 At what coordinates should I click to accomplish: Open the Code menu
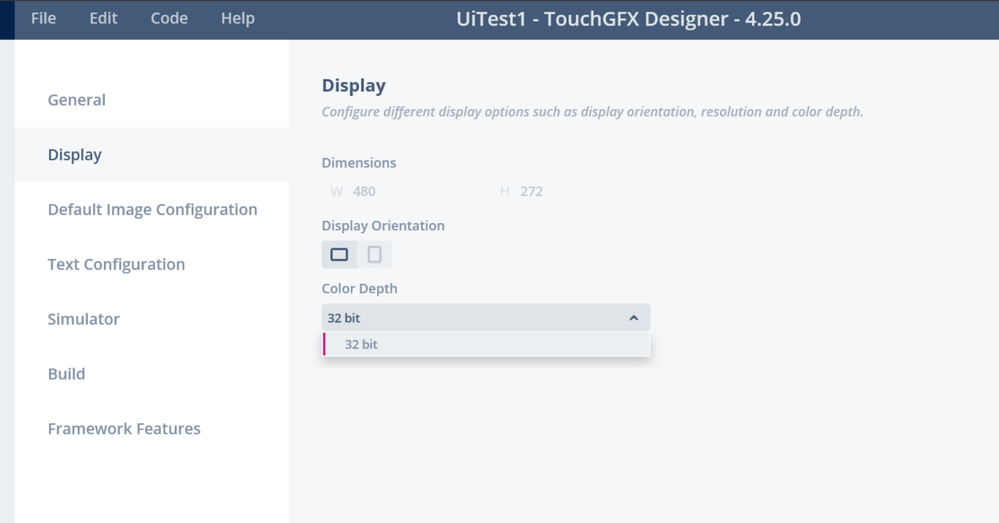point(169,18)
